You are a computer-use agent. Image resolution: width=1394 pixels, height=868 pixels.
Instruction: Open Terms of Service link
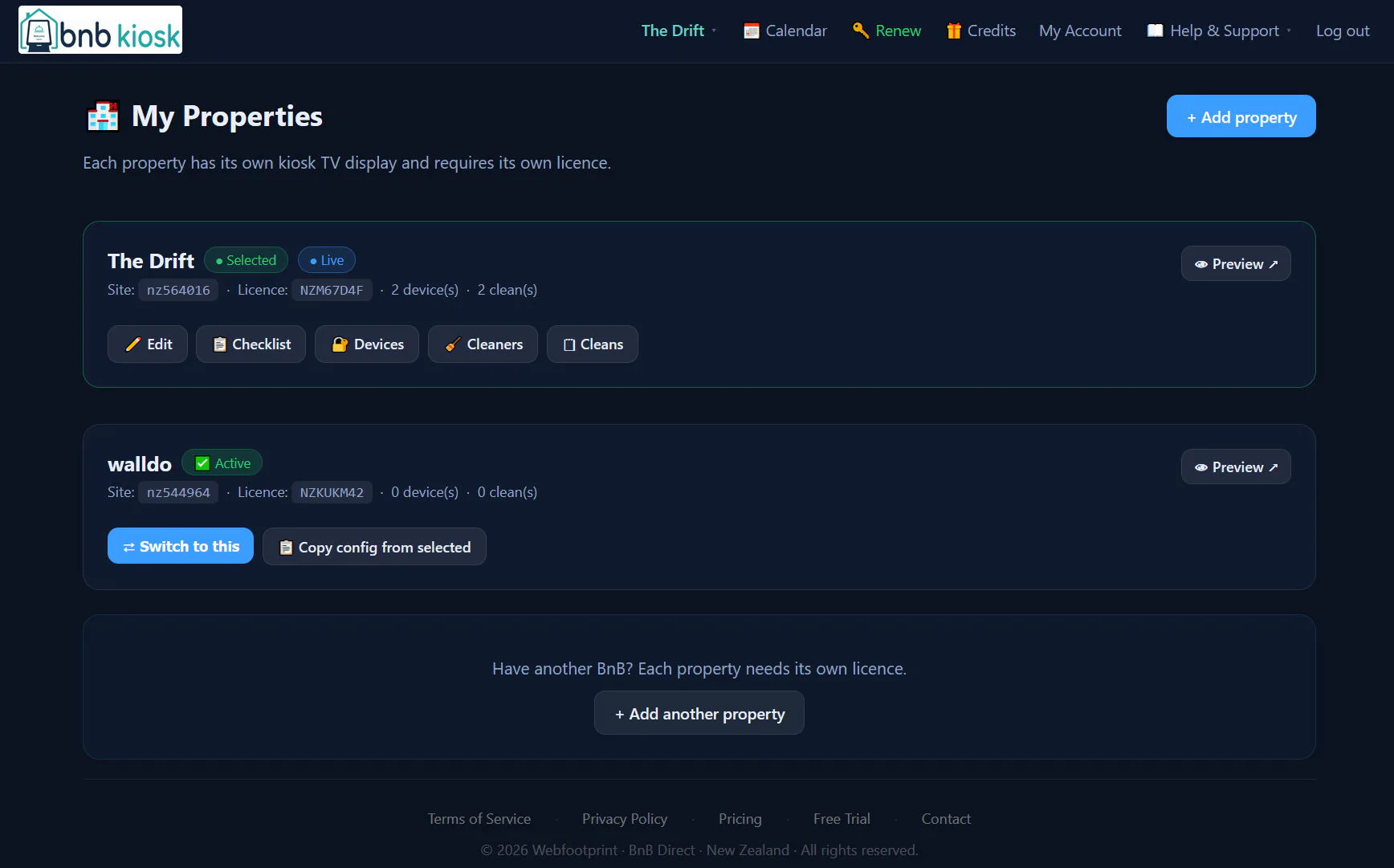click(x=479, y=819)
